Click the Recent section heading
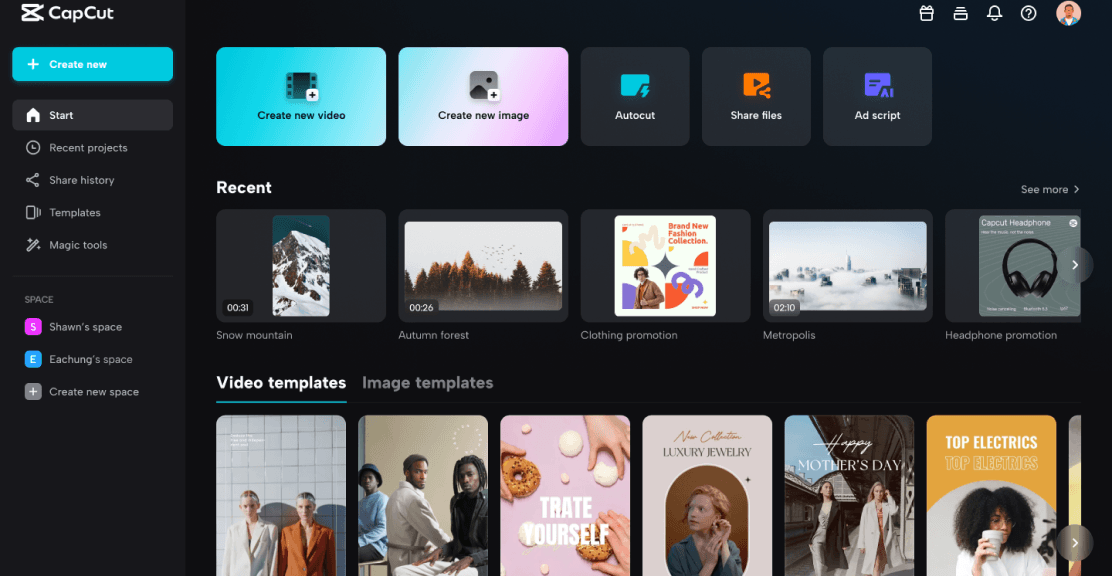Screen dimensions: 1112x576 click(244, 187)
